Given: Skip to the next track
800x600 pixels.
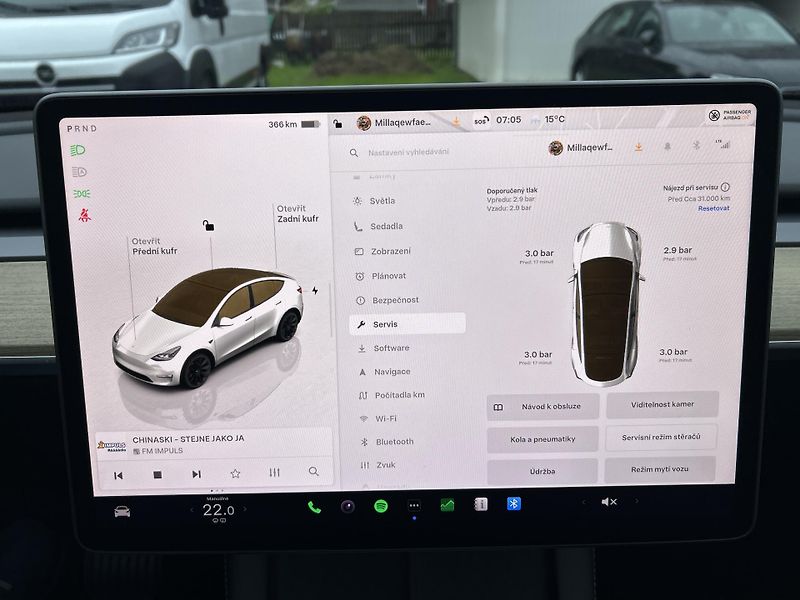Looking at the screenshot, I should 196,474.
